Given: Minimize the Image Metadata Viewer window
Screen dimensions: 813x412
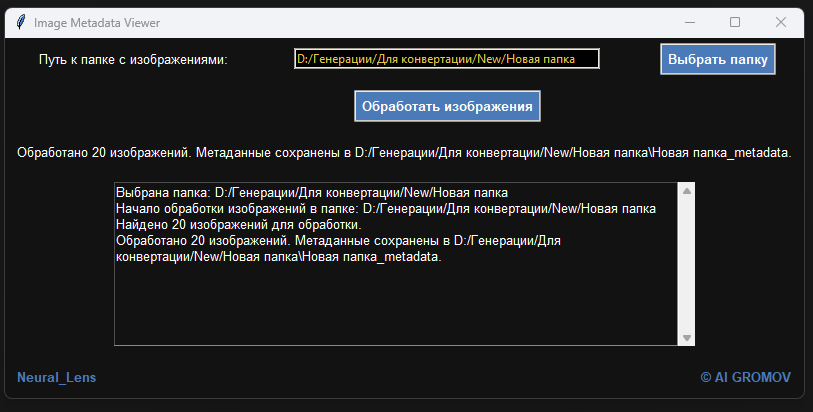Looking at the screenshot, I should (x=690, y=22).
